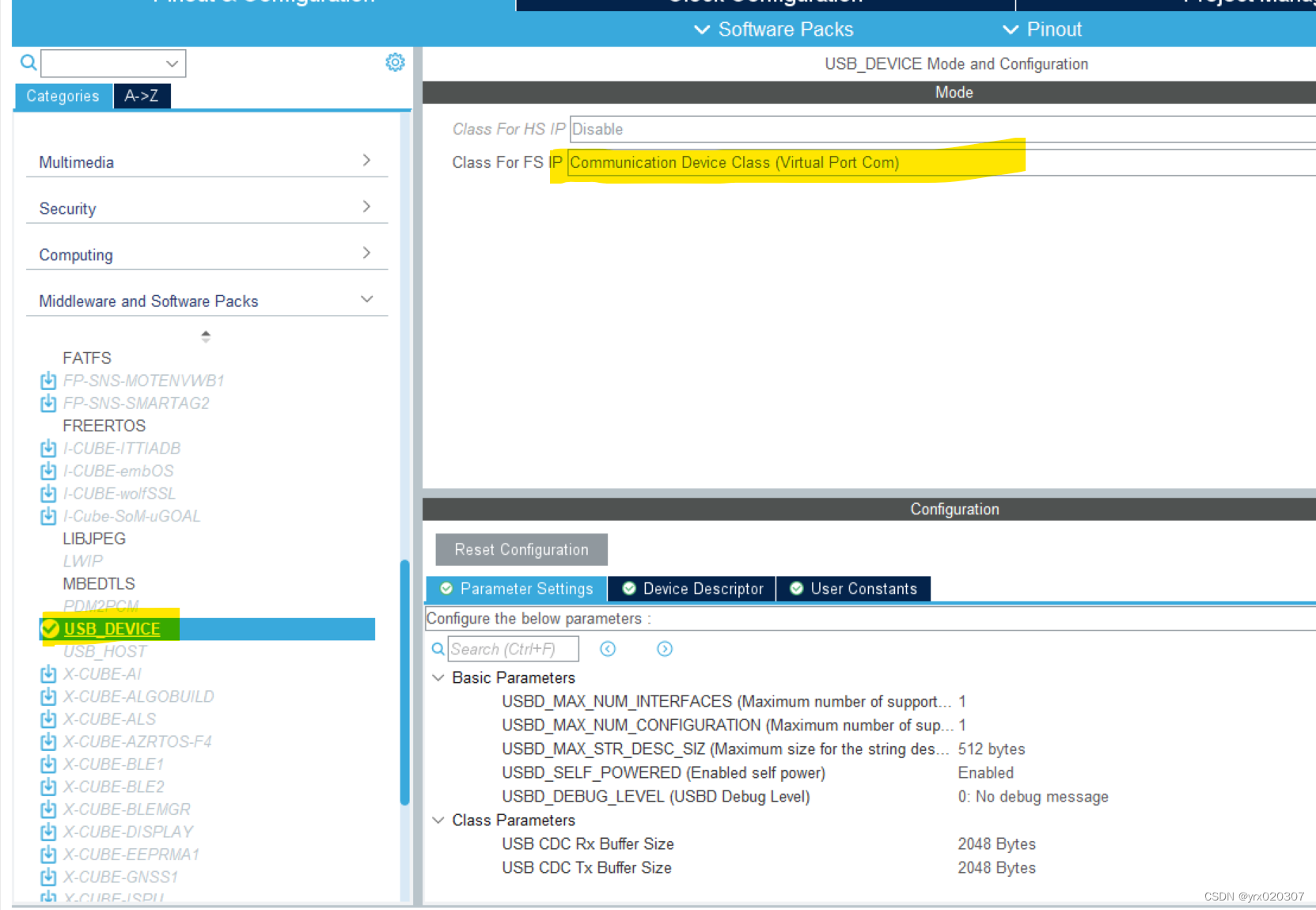Click the download icon next to X-CUBE-ALGOBUILD
This screenshot has width=1316, height=910.
[48, 696]
